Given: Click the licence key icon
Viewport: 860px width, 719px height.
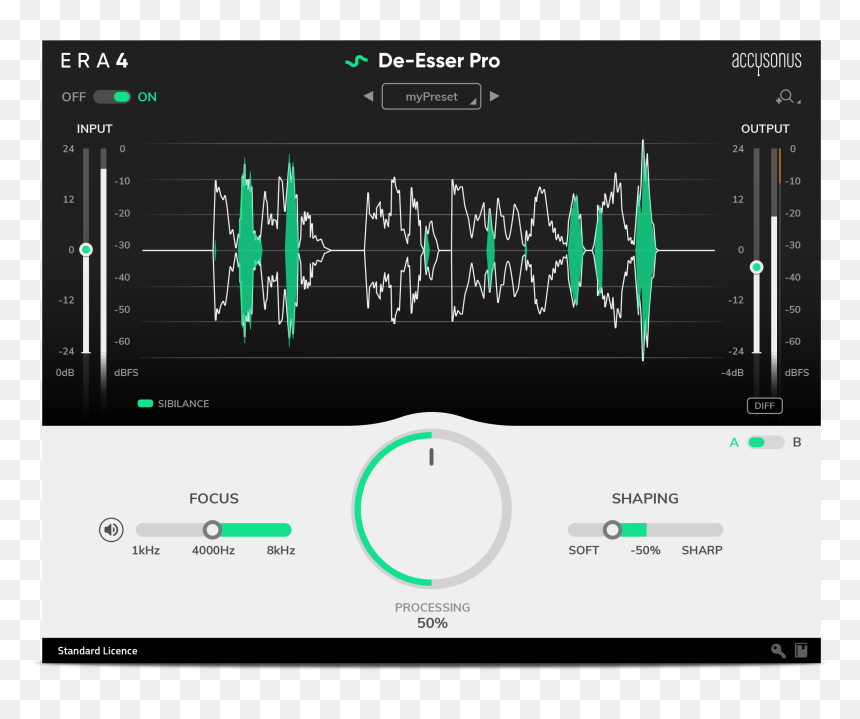Looking at the screenshot, I should [778, 650].
